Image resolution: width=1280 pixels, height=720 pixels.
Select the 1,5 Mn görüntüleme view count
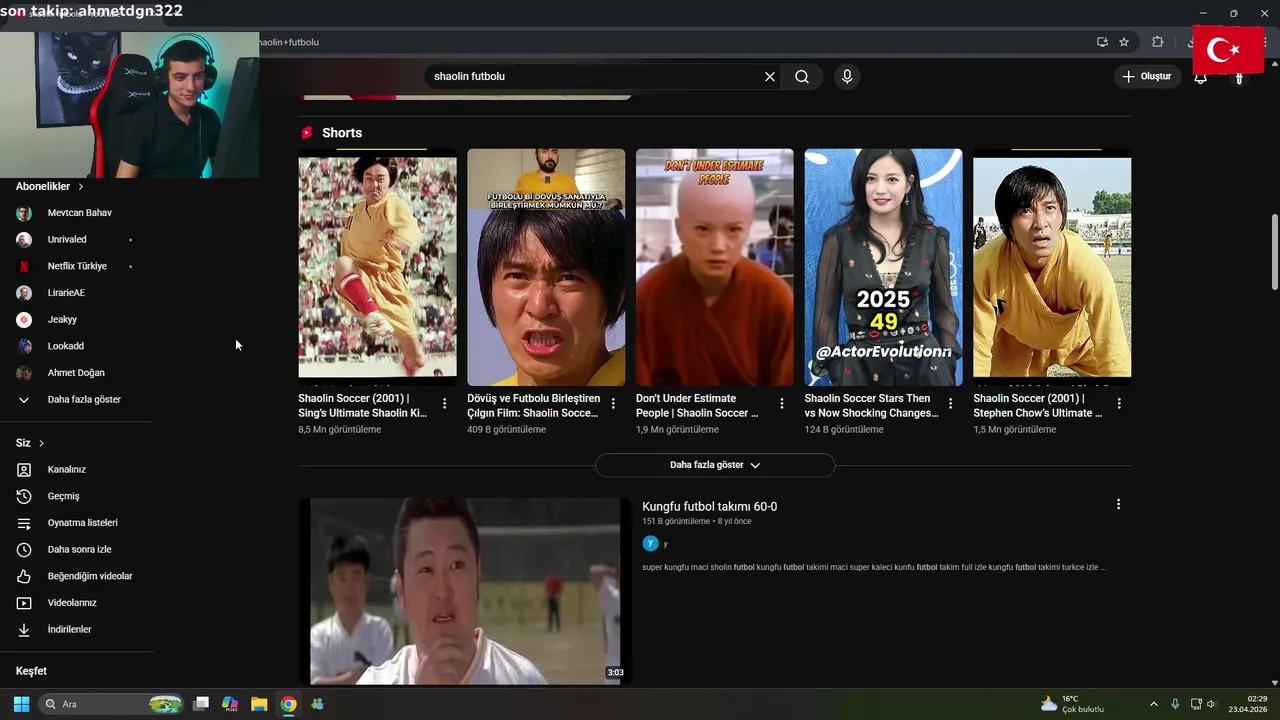[1015, 430]
